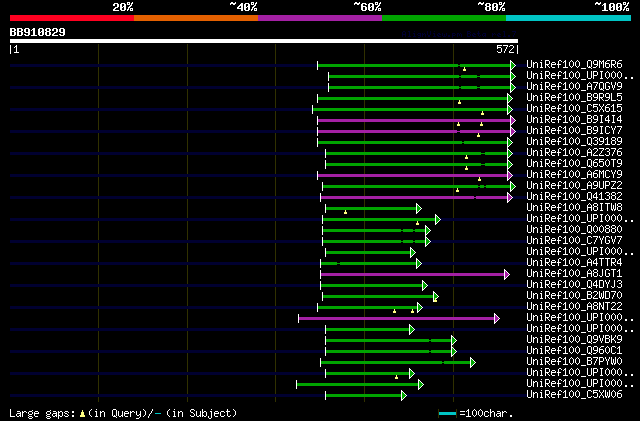The image size is (640, 421).
Task: Click the purple alignment bar for A8JGT1
Action: (415, 274)
